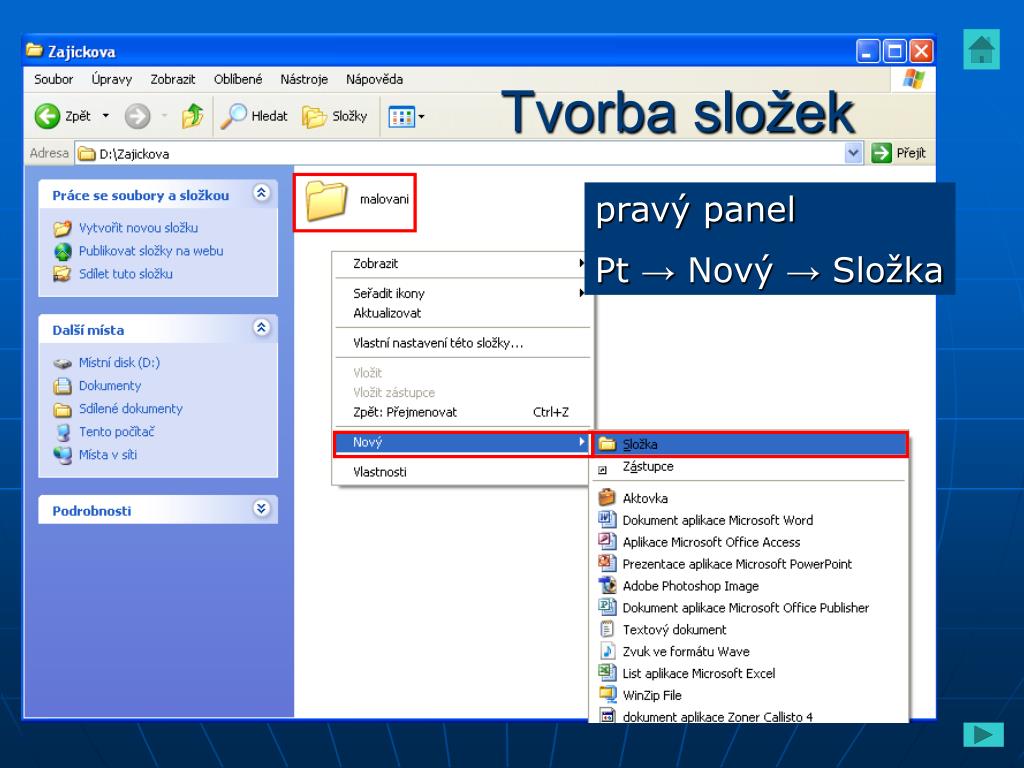Image resolution: width=1024 pixels, height=768 pixels.
Task: Open the Zobrazit menu in menu bar
Action: click(x=173, y=79)
